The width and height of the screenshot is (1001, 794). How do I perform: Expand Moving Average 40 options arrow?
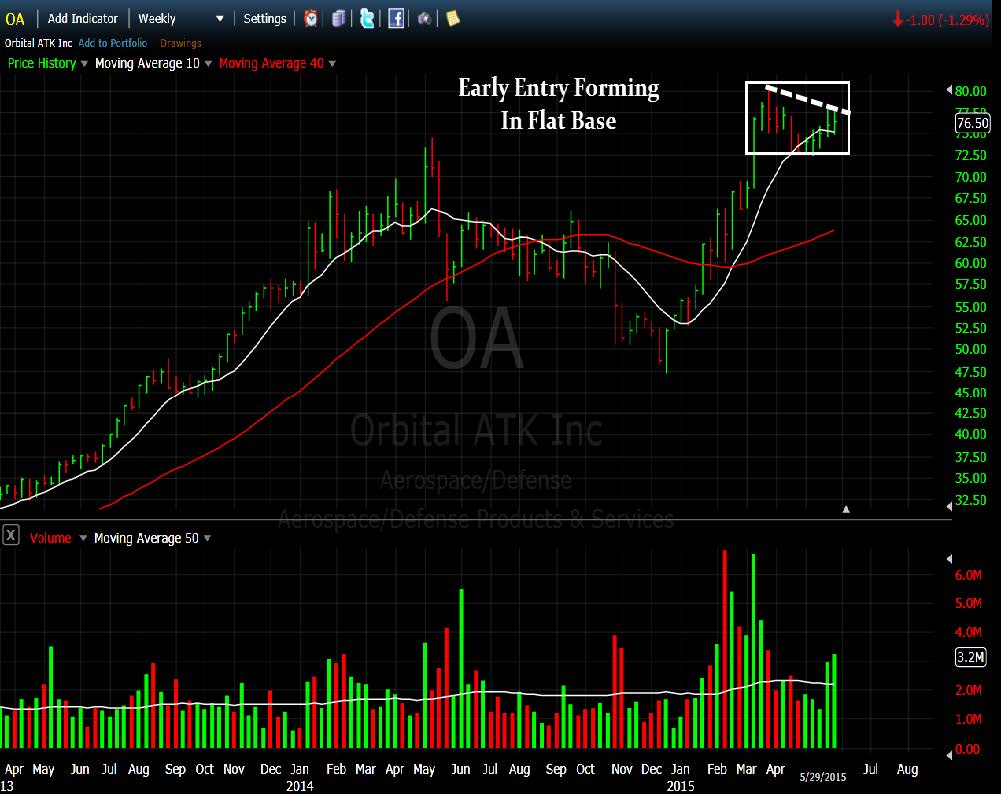pos(332,64)
